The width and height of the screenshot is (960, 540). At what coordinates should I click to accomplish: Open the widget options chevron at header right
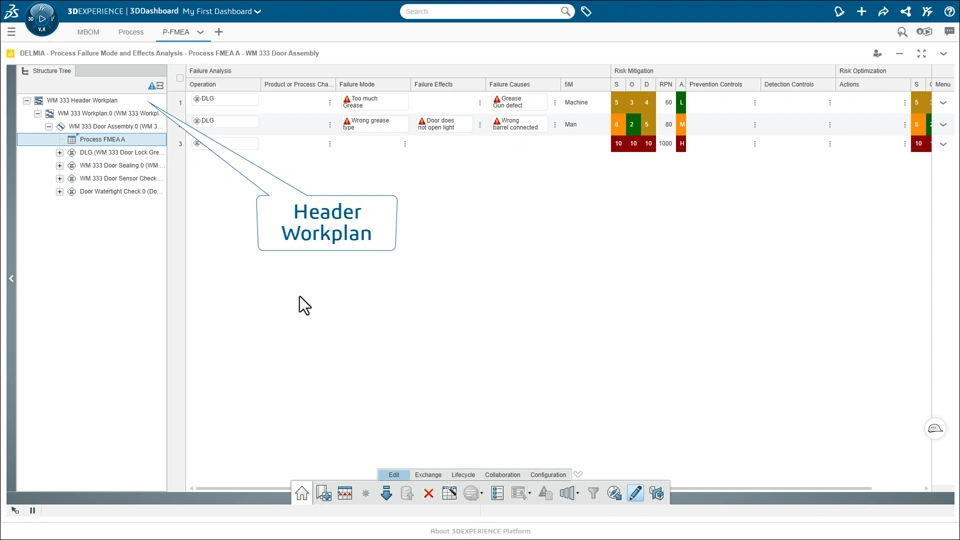click(943, 53)
